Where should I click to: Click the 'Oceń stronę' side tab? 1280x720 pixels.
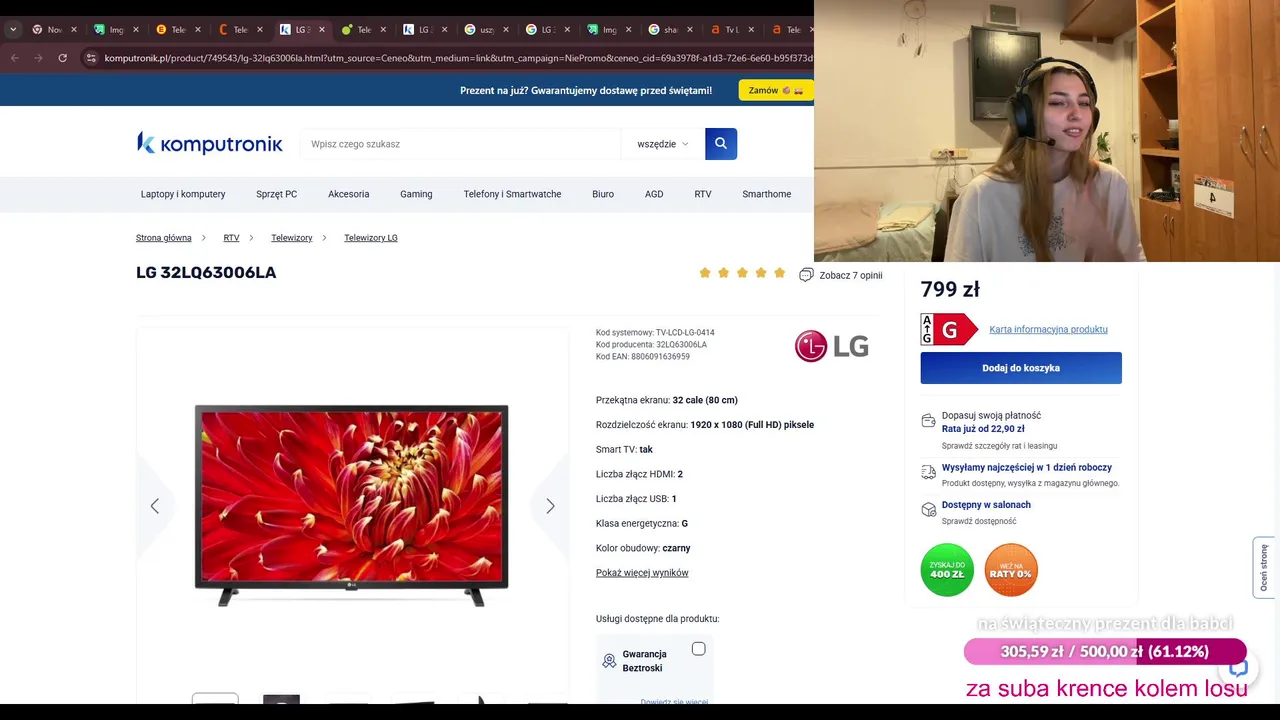pyautogui.click(x=1264, y=568)
